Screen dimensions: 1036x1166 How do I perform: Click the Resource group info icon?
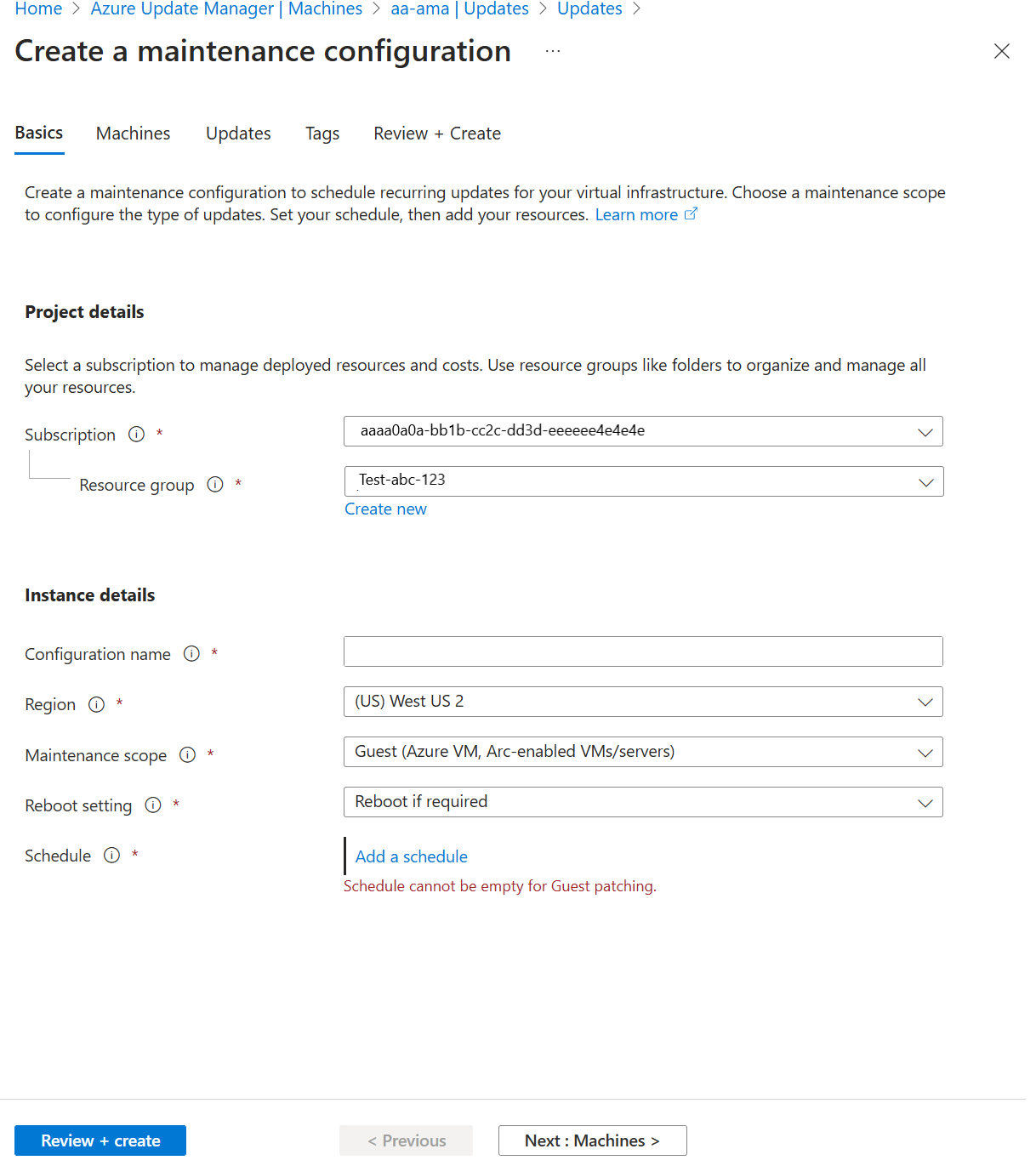tap(214, 484)
